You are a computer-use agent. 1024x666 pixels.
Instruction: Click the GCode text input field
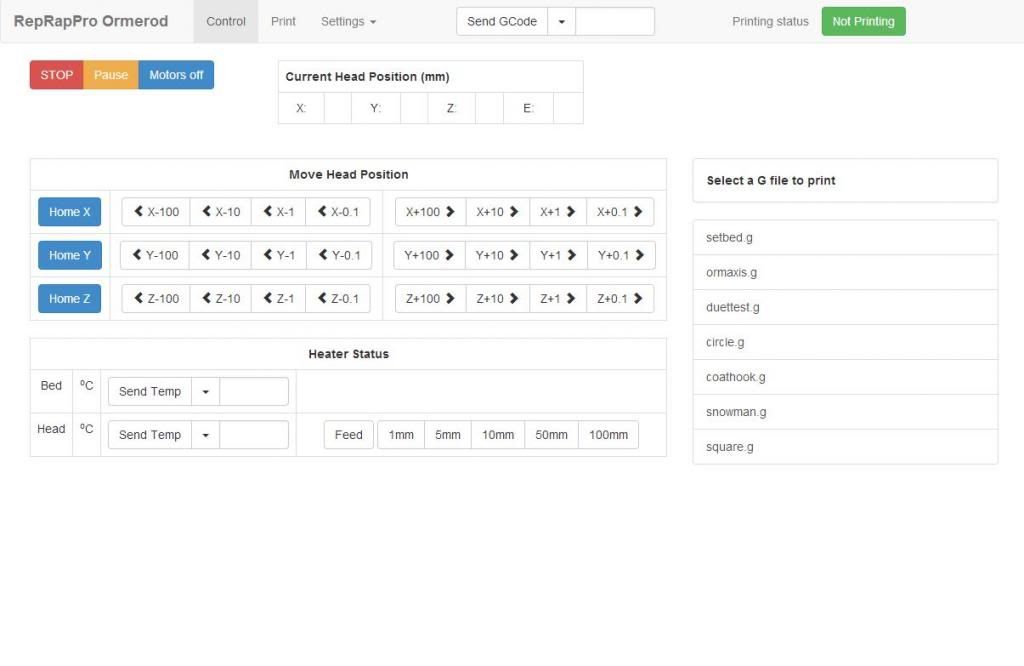point(615,21)
